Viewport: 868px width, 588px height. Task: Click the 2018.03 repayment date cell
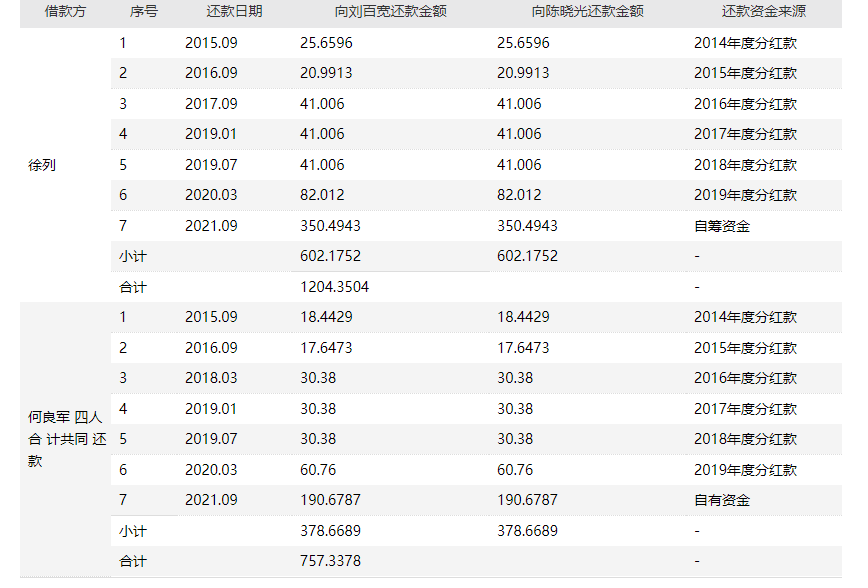pyautogui.click(x=211, y=378)
